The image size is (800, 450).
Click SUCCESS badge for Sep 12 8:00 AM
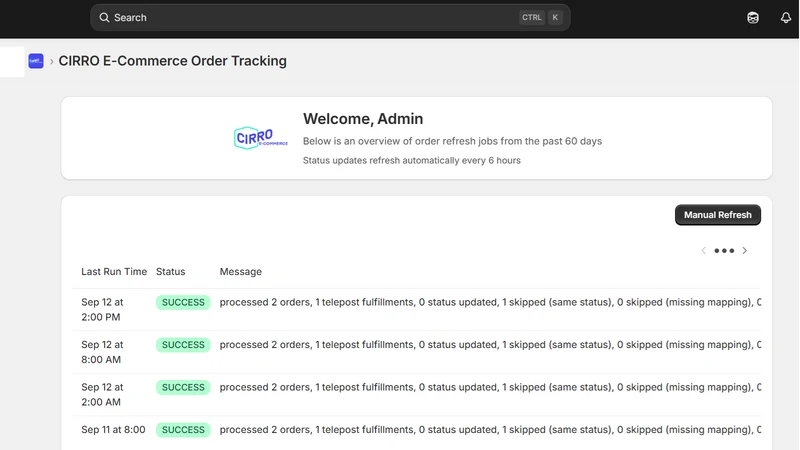(x=183, y=345)
